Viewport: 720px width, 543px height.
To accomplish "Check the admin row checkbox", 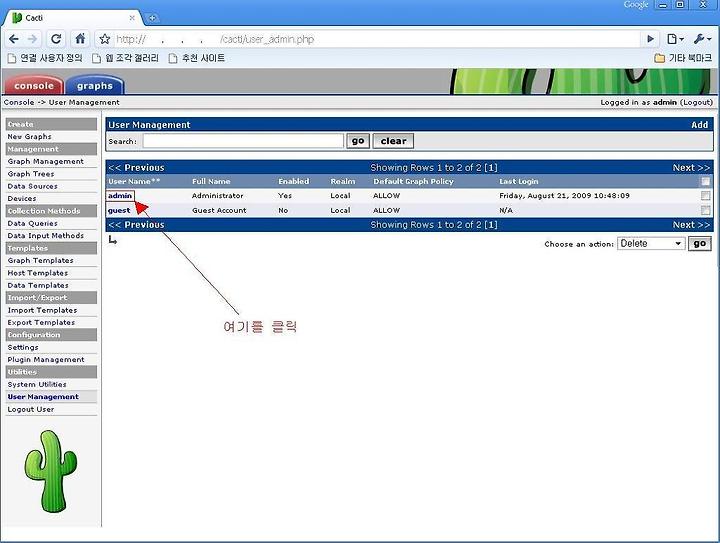I will pyautogui.click(x=705, y=196).
